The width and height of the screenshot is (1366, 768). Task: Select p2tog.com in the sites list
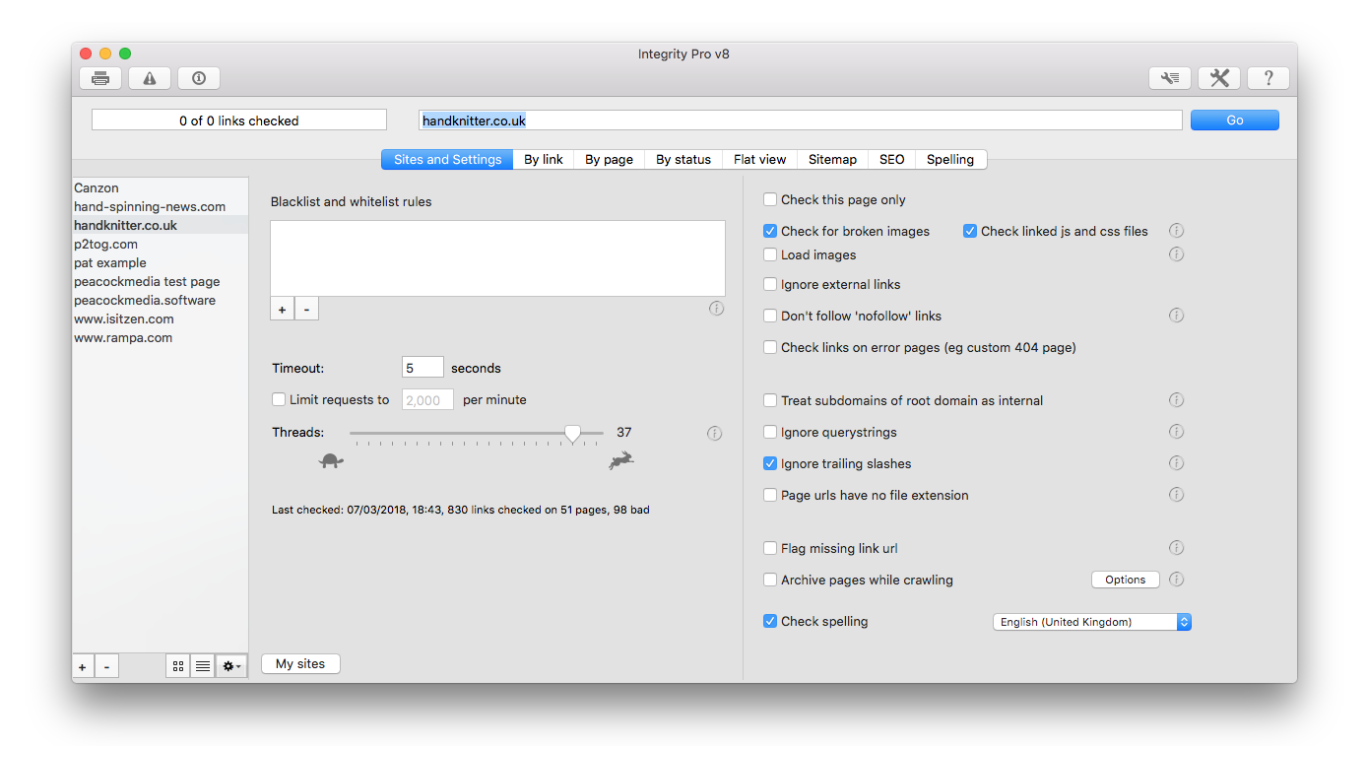point(160,244)
